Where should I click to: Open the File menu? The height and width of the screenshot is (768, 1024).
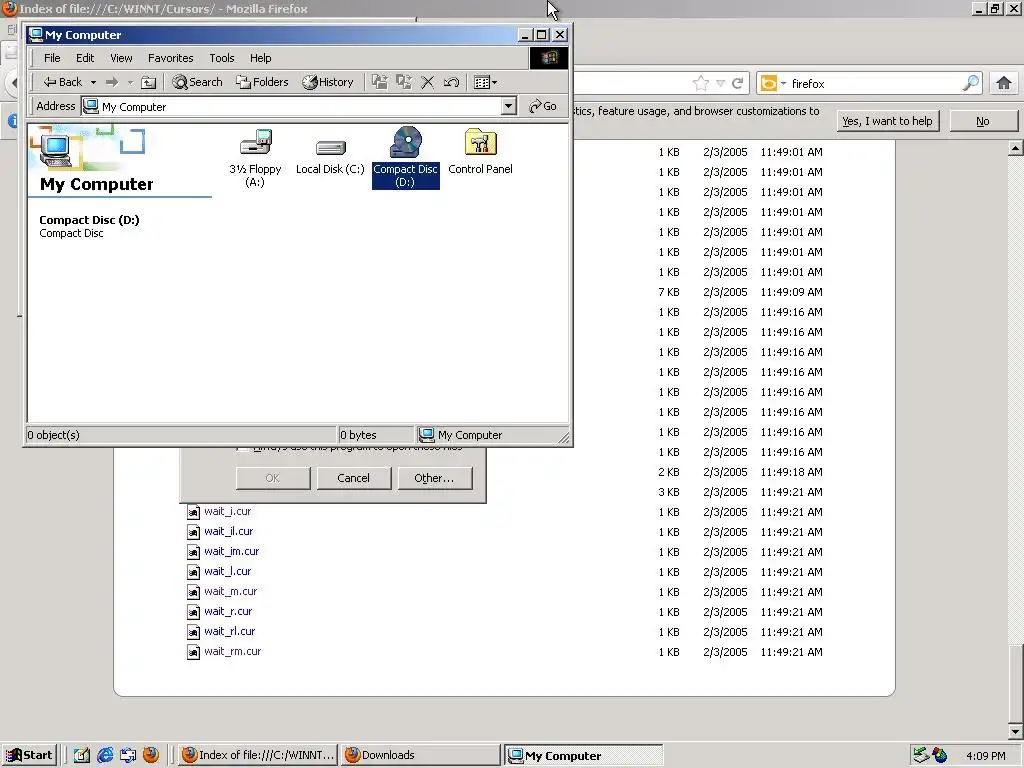click(52, 58)
